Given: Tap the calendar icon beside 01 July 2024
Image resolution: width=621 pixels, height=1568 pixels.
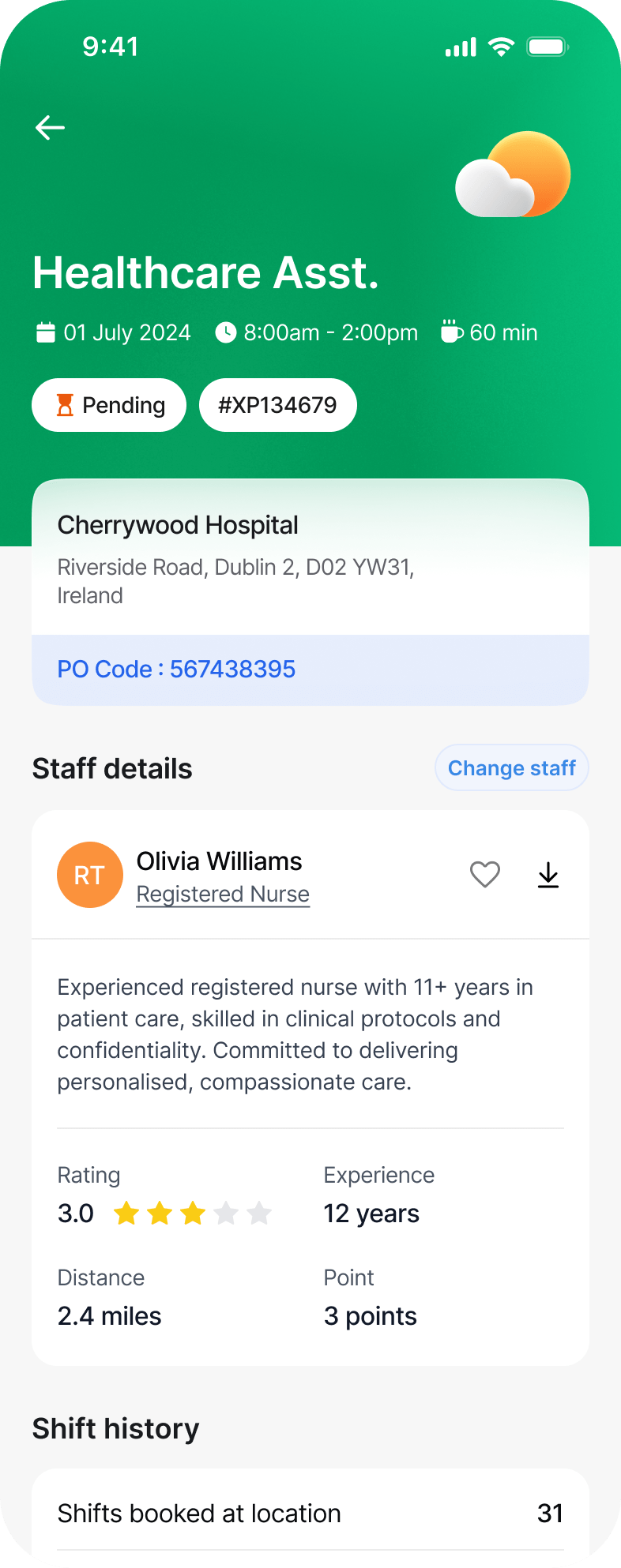Looking at the screenshot, I should (46, 332).
